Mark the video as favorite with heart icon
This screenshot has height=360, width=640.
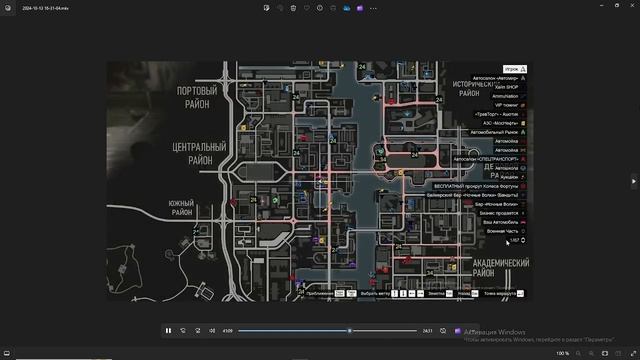(307, 8)
